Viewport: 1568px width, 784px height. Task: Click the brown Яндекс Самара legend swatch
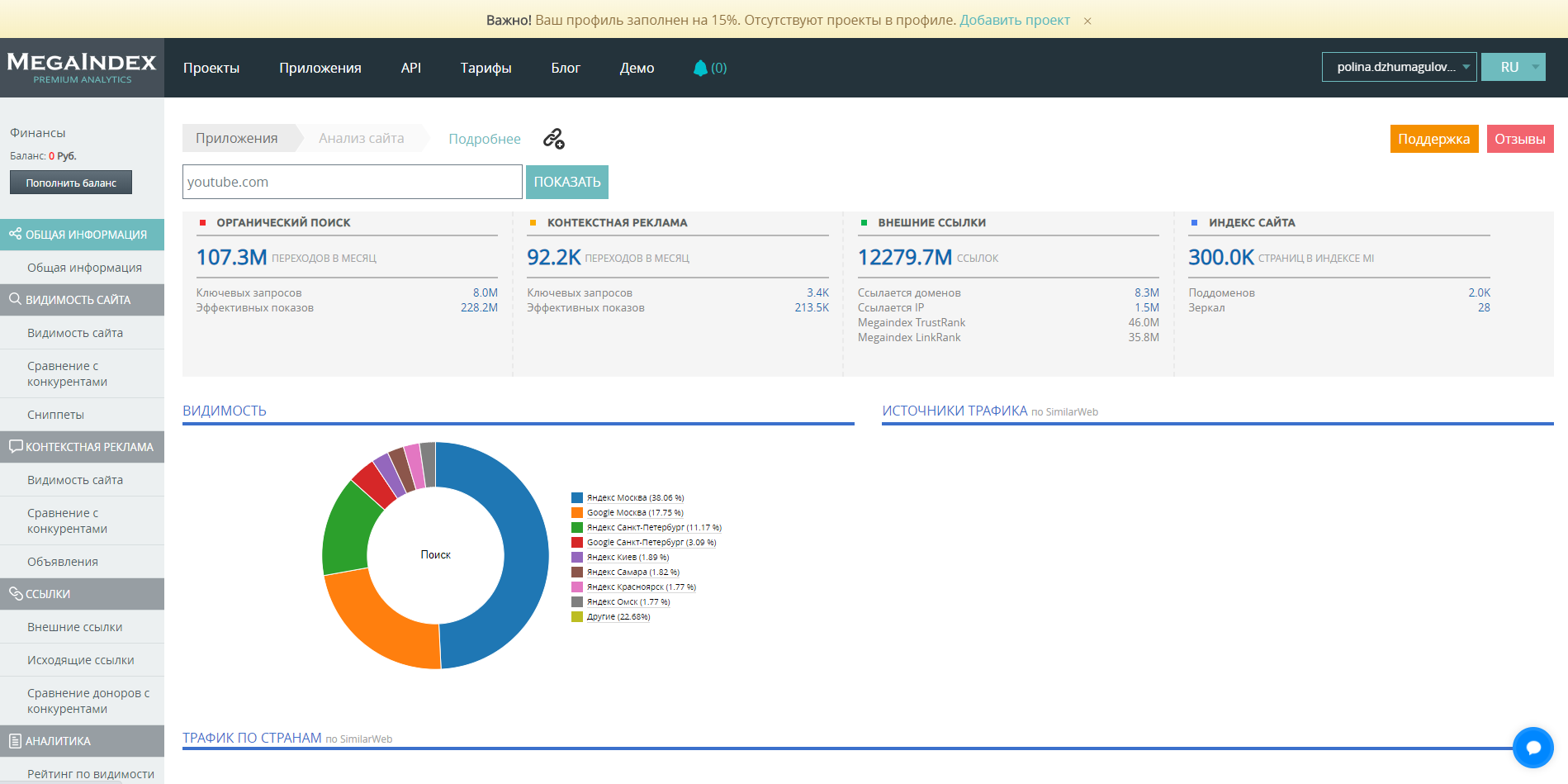[x=577, y=572]
